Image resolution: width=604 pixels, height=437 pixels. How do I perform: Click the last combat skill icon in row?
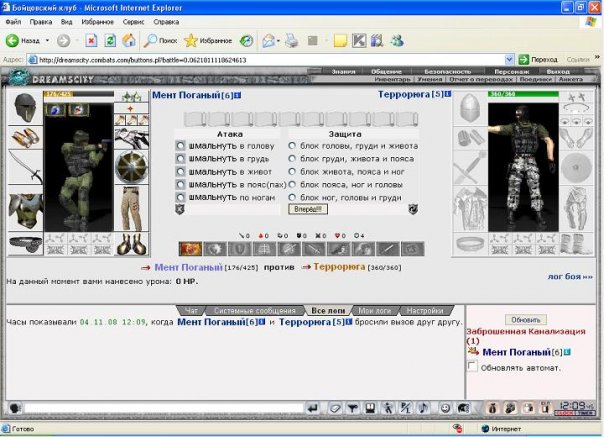413,249
